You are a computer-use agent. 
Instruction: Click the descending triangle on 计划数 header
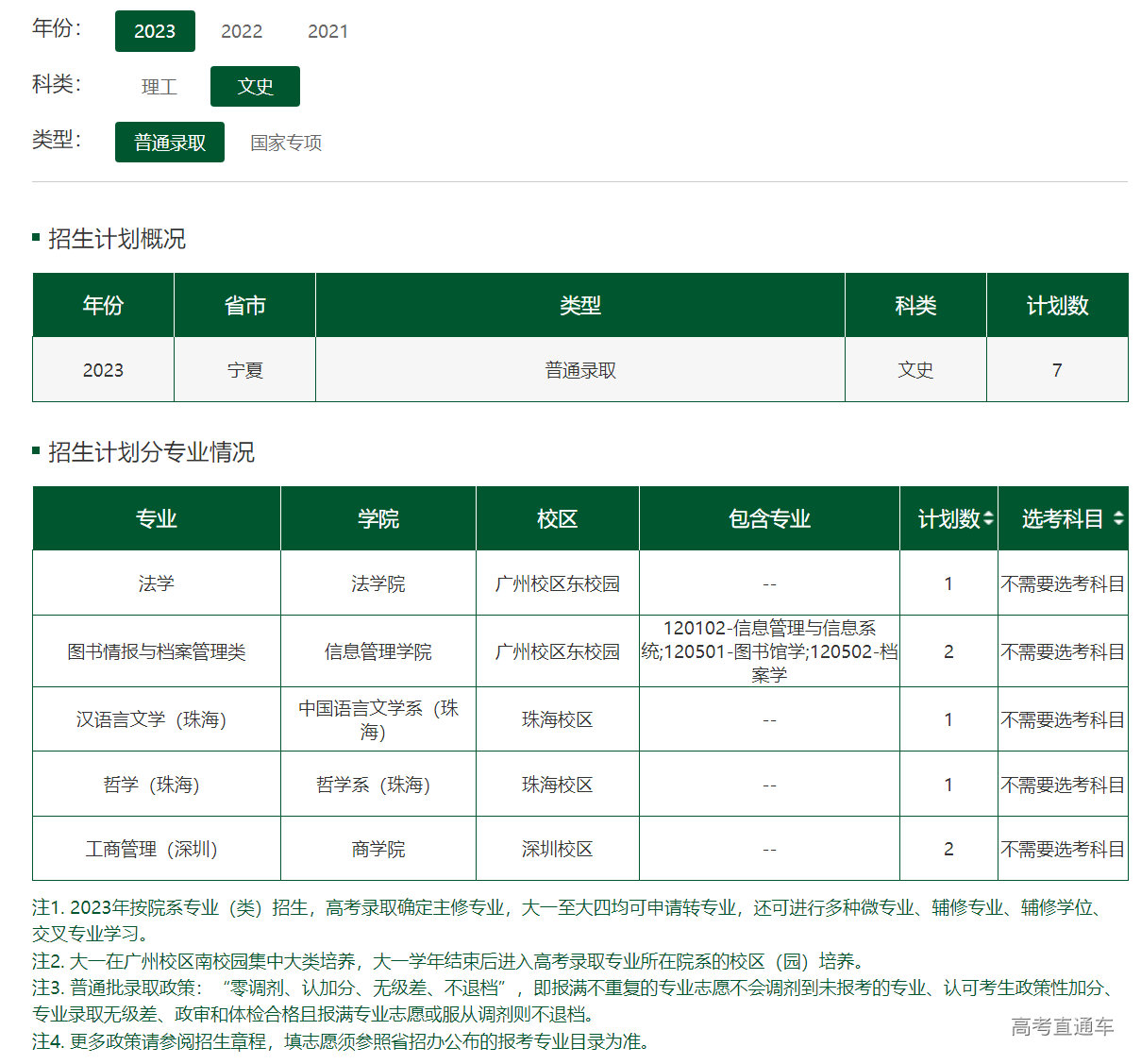tap(987, 523)
